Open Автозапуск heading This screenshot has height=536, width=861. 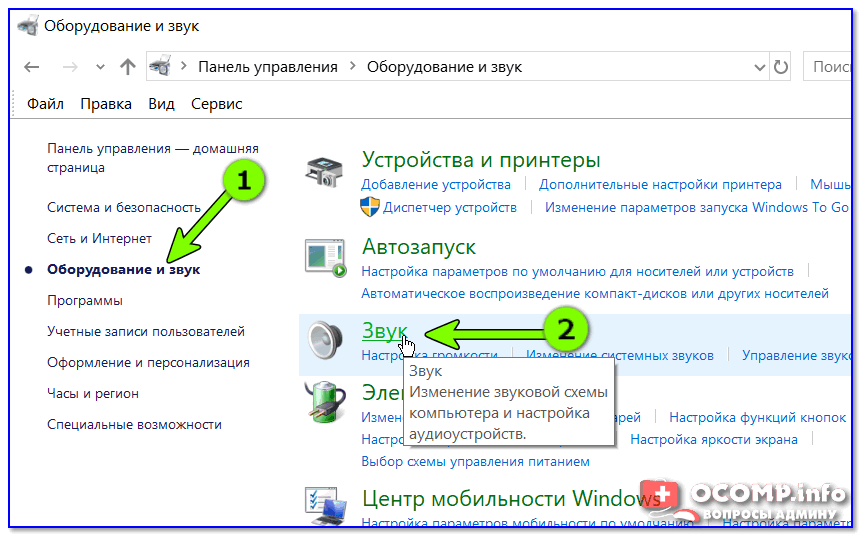pos(418,247)
